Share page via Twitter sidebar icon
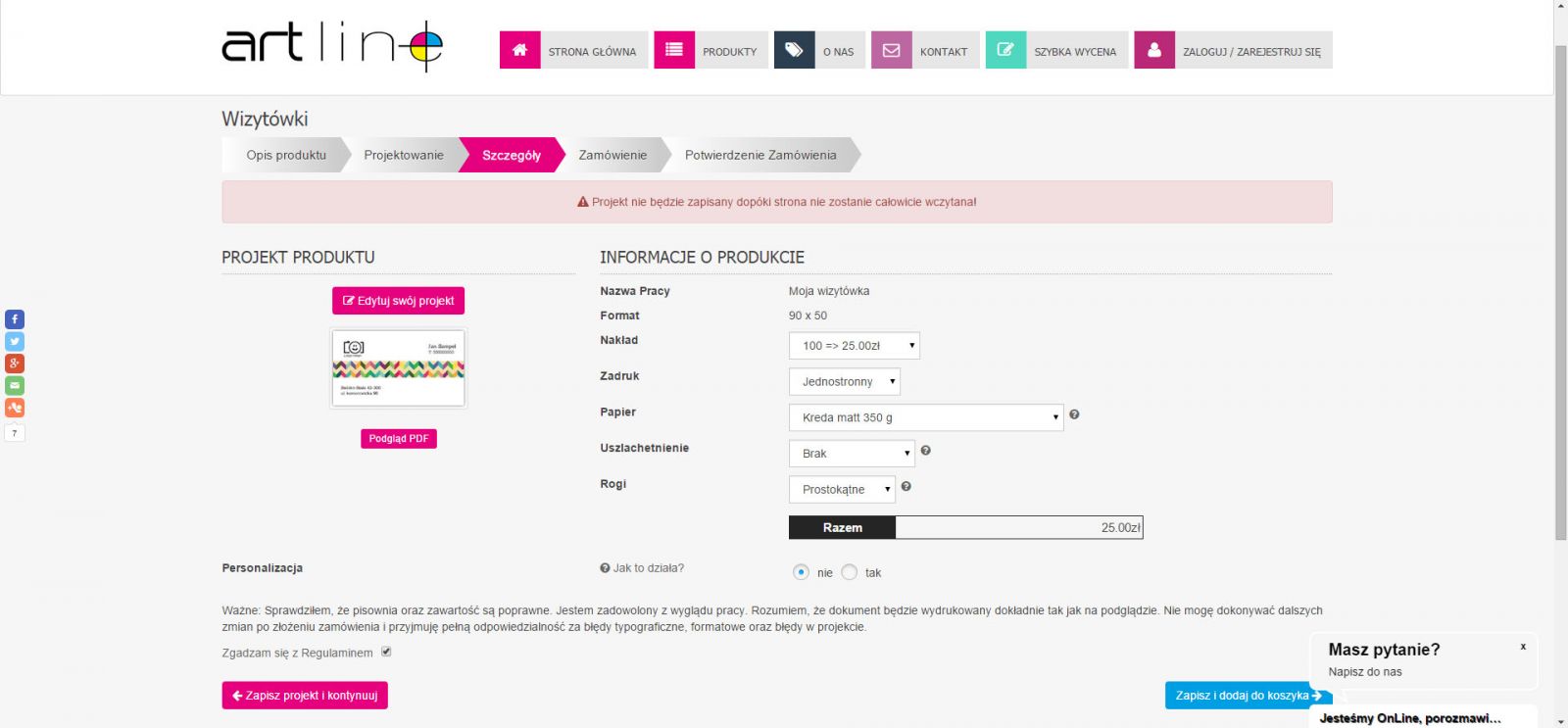The height and width of the screenshot is (728, 1568). click(x=15, y=342)
